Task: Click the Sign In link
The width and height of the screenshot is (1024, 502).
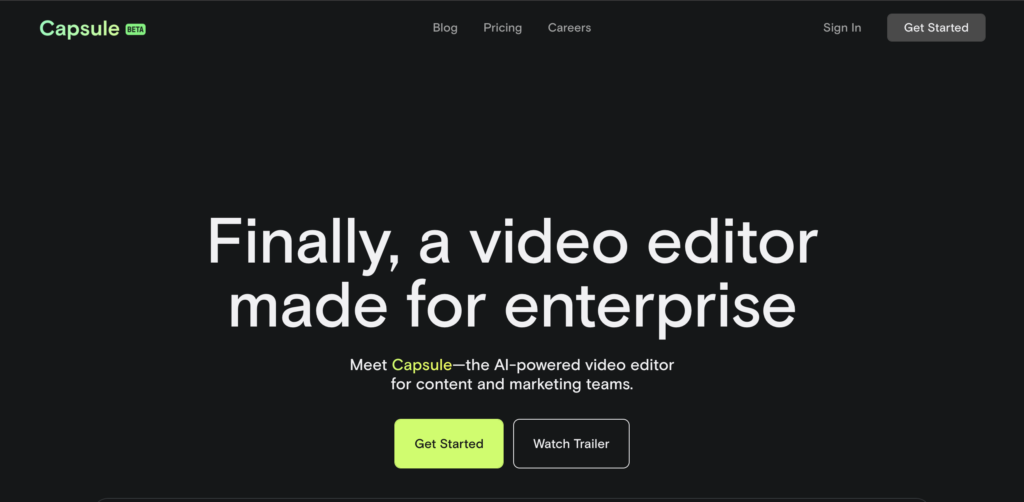Action: (842, 27)
